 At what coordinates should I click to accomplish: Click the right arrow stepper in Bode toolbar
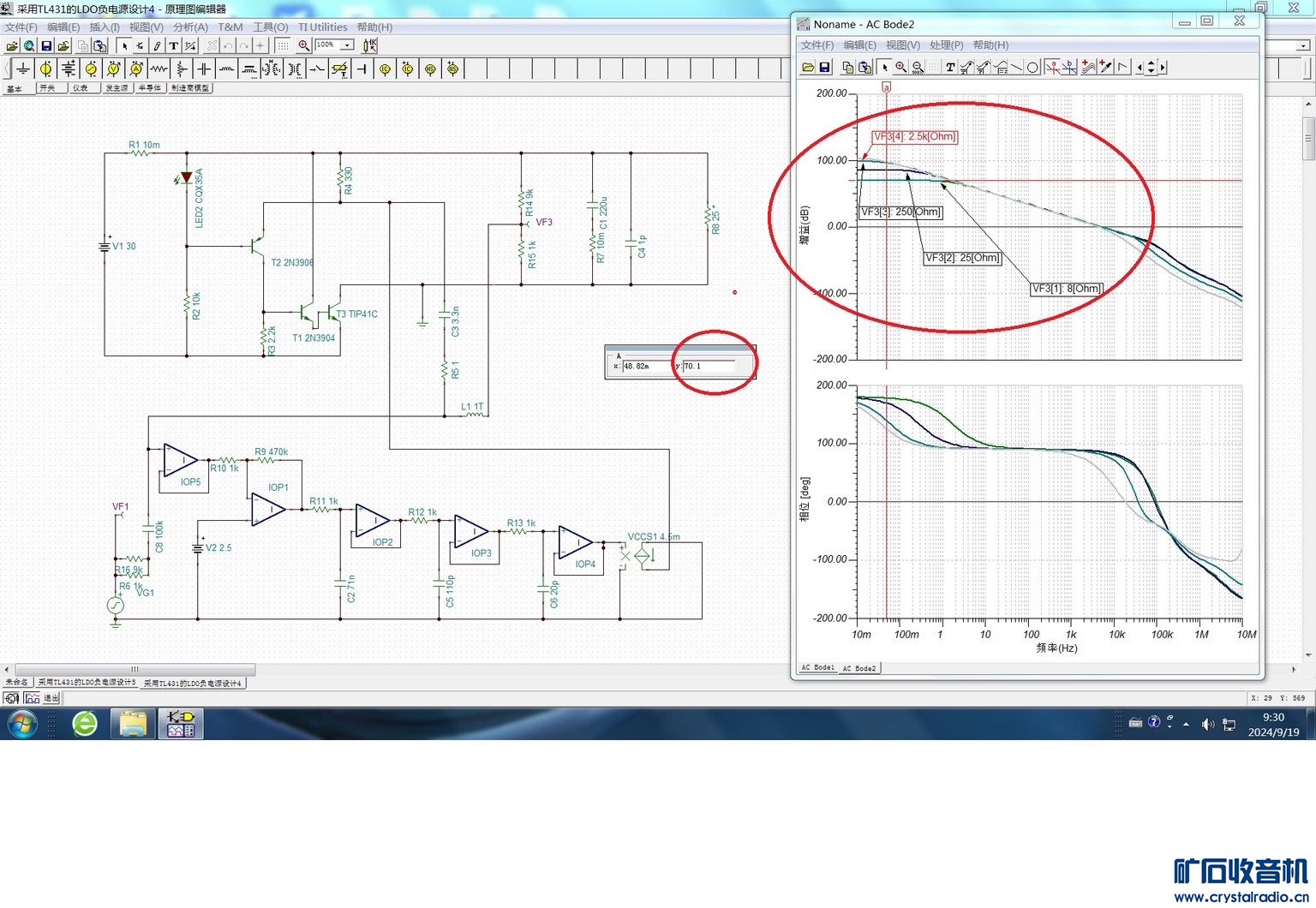[x=1163, y=67]
